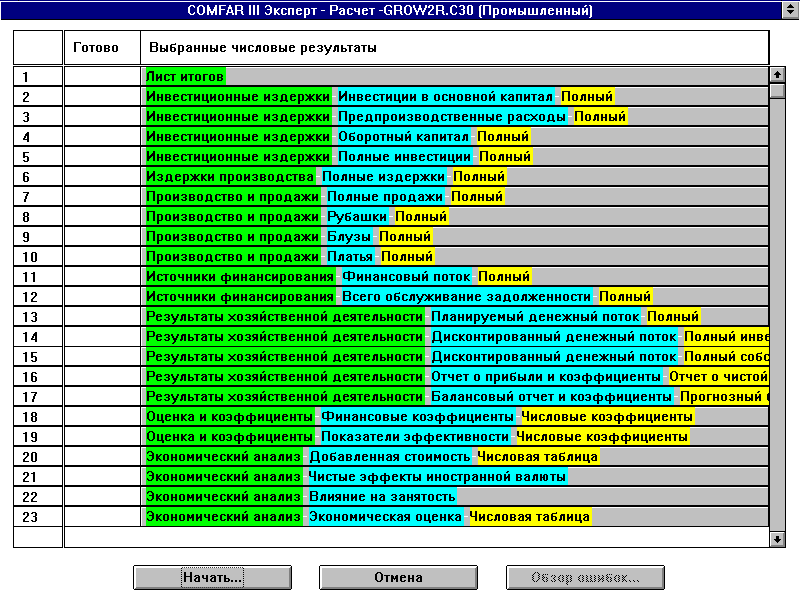This screenshot has width=800, height=600.
Task: Select Экономическая оценка entry
Action: [x=386, y=517]
